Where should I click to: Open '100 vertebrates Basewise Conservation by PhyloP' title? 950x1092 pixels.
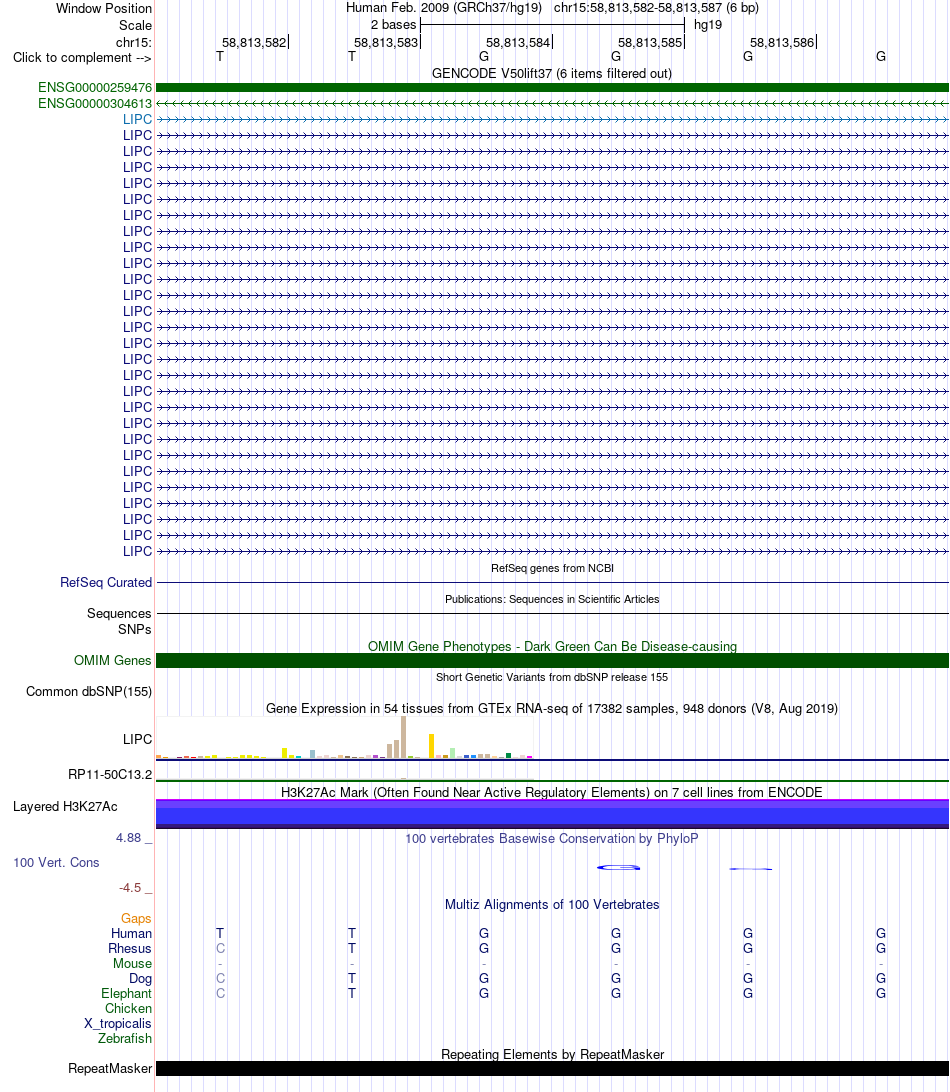point(552,838)
